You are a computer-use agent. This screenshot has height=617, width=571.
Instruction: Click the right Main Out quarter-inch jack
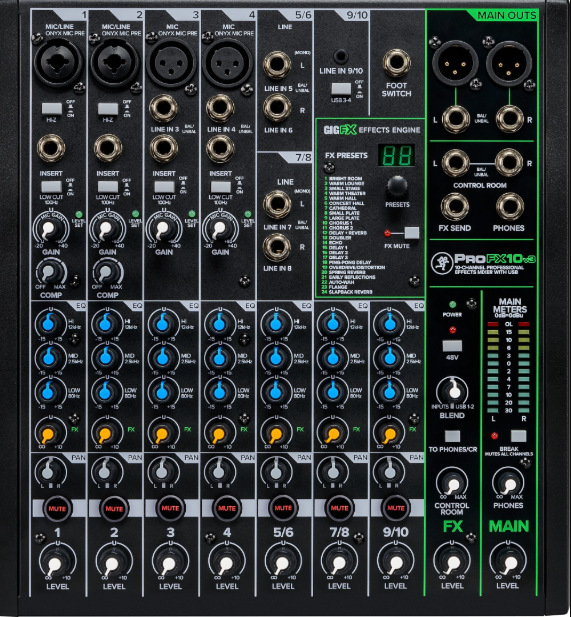[x=509, y=119]
